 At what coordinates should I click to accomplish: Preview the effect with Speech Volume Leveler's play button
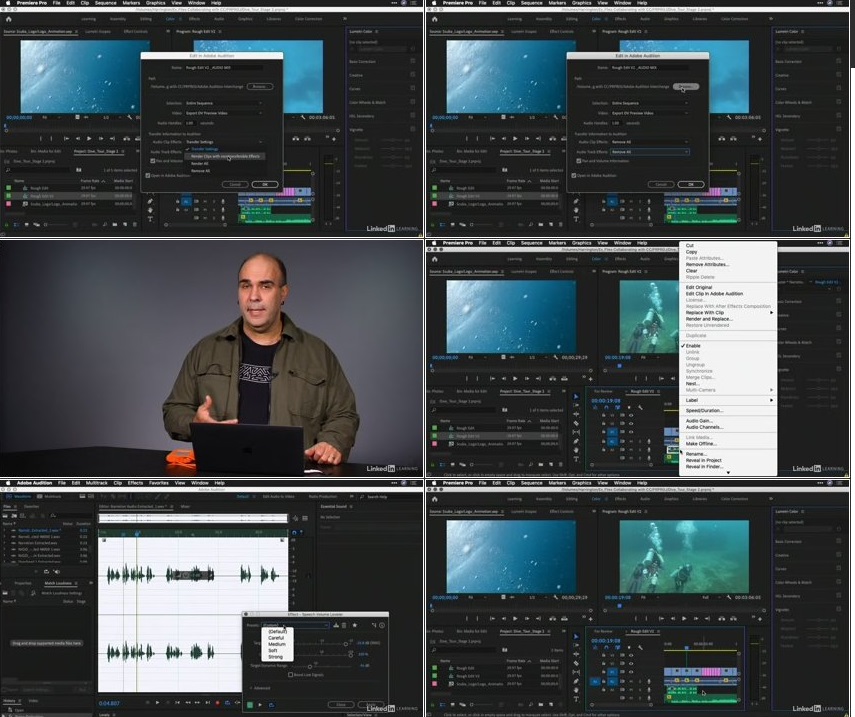pyautogui.click(x=260, y=705)
